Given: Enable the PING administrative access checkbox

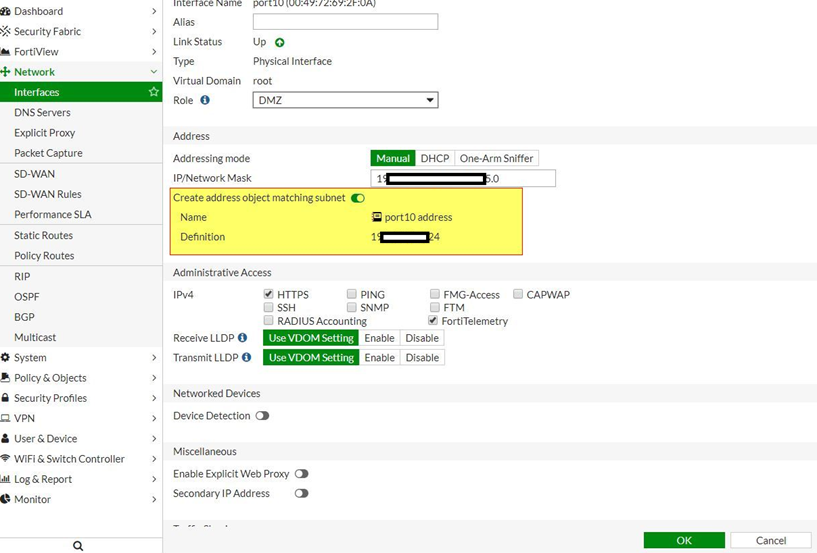Looking at the screenshot, I should [352, 295].
